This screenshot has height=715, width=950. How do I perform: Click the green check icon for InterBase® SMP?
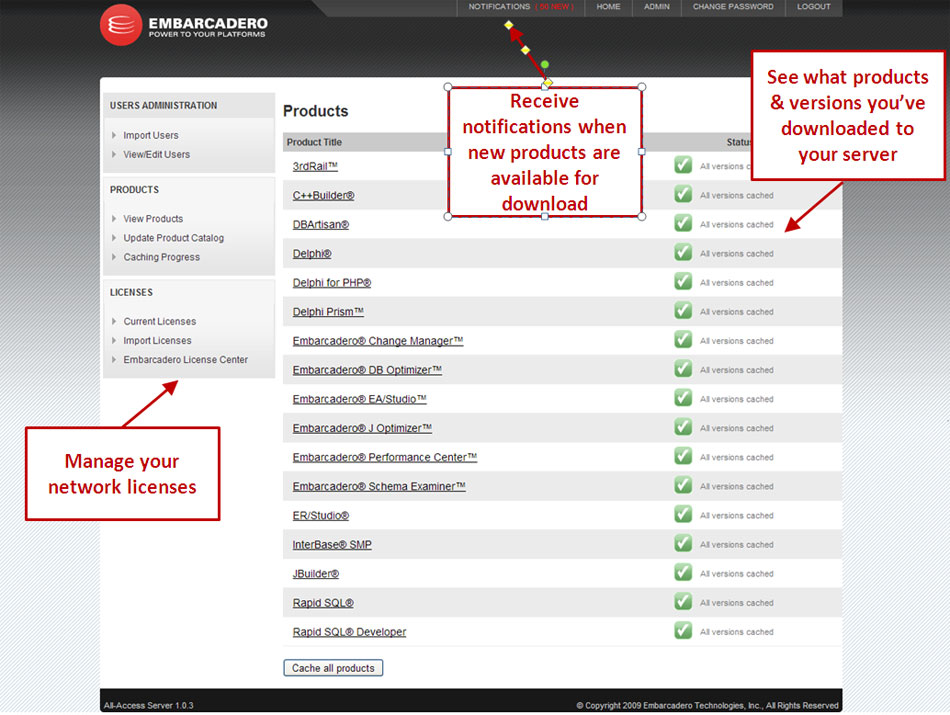point(683,543)
